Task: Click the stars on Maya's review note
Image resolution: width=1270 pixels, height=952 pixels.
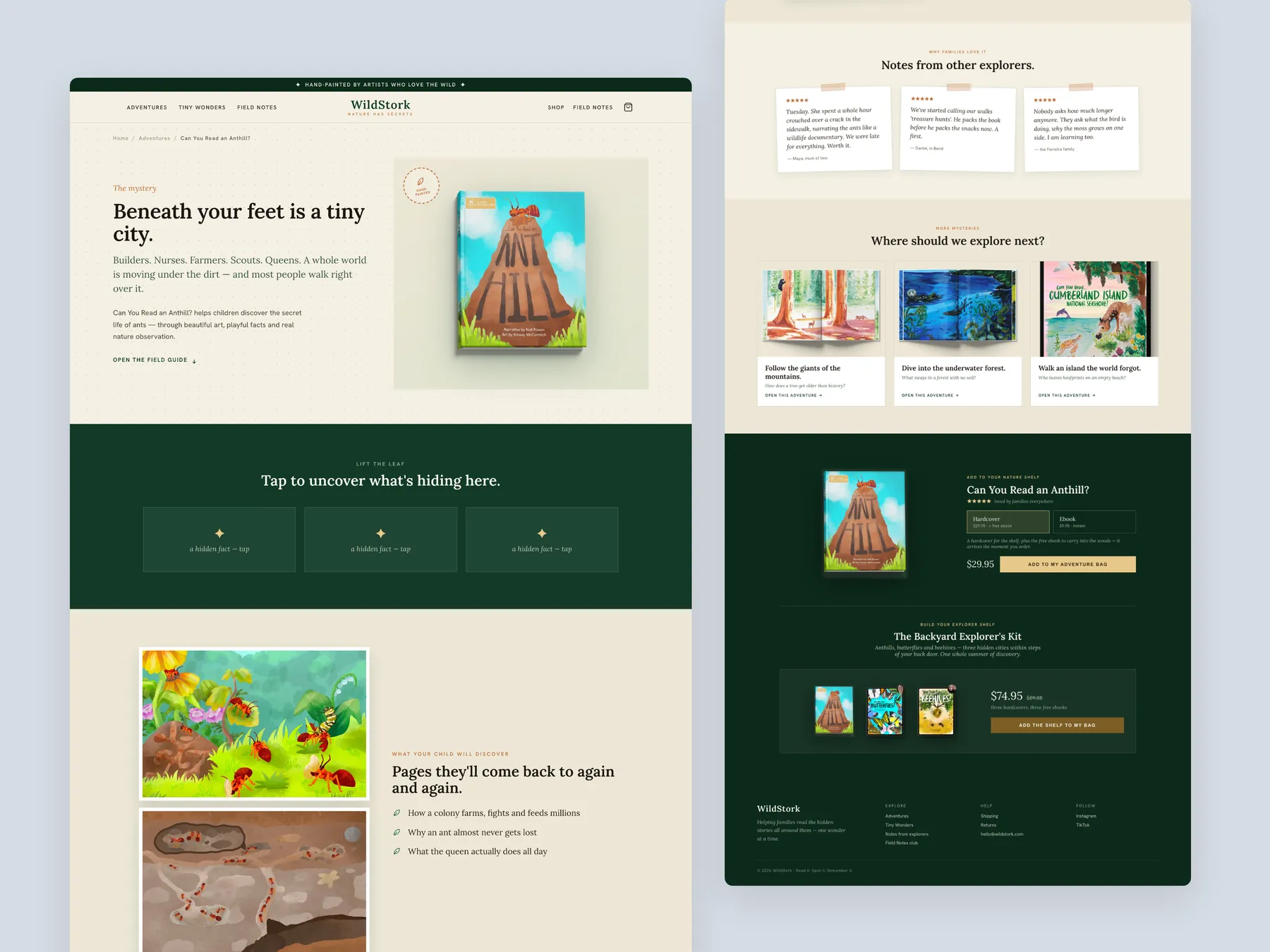Action: coord(797,100)
